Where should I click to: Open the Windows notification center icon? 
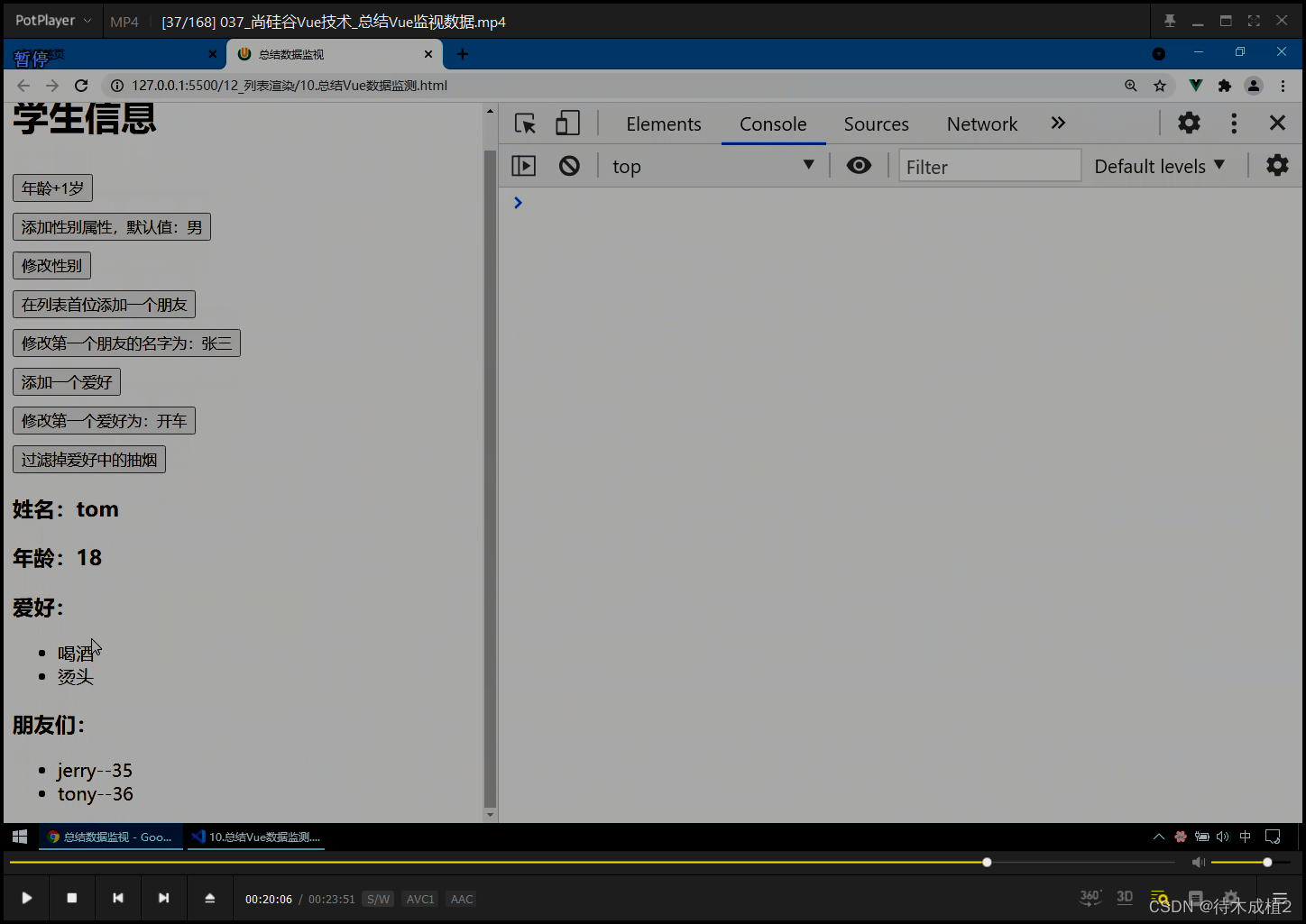[1273, 837]
